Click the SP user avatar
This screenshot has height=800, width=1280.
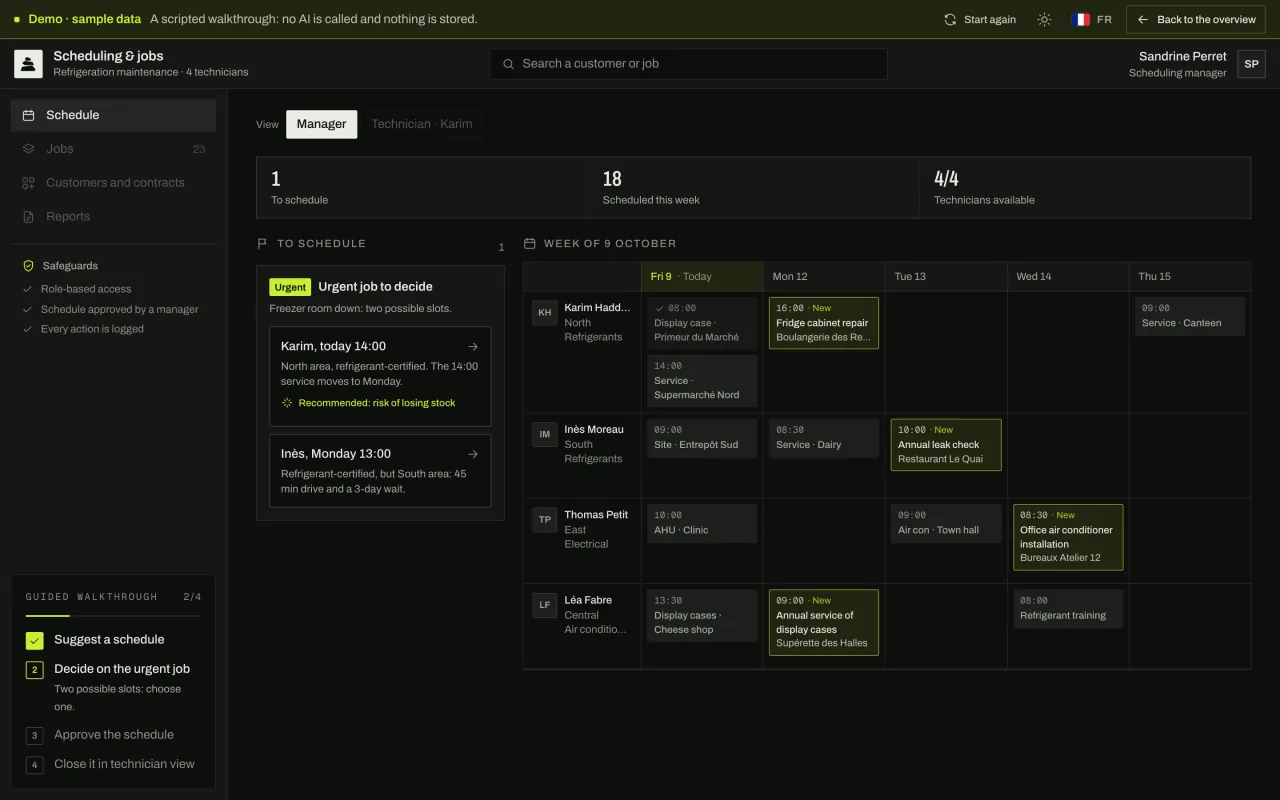[x=1251, y=63]
